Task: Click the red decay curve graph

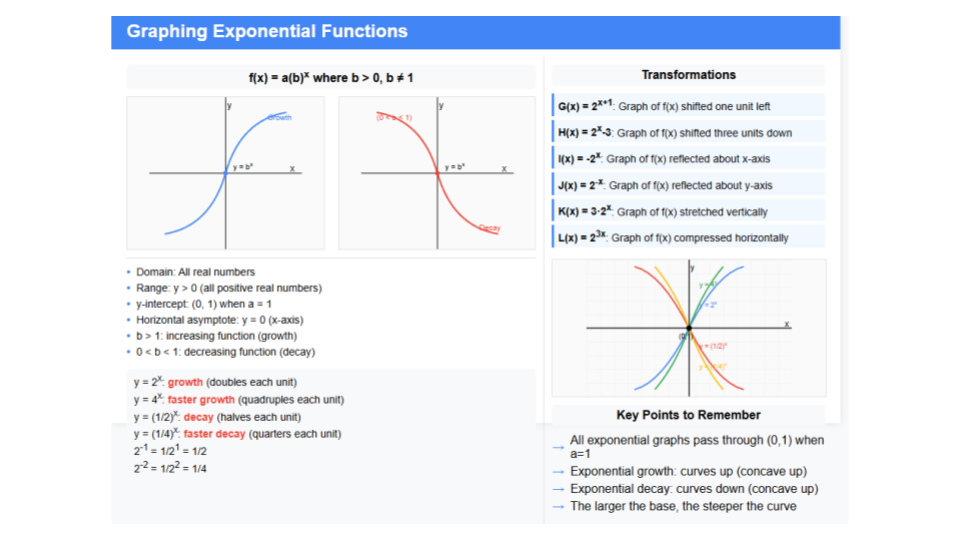Action: pos(437,173)
